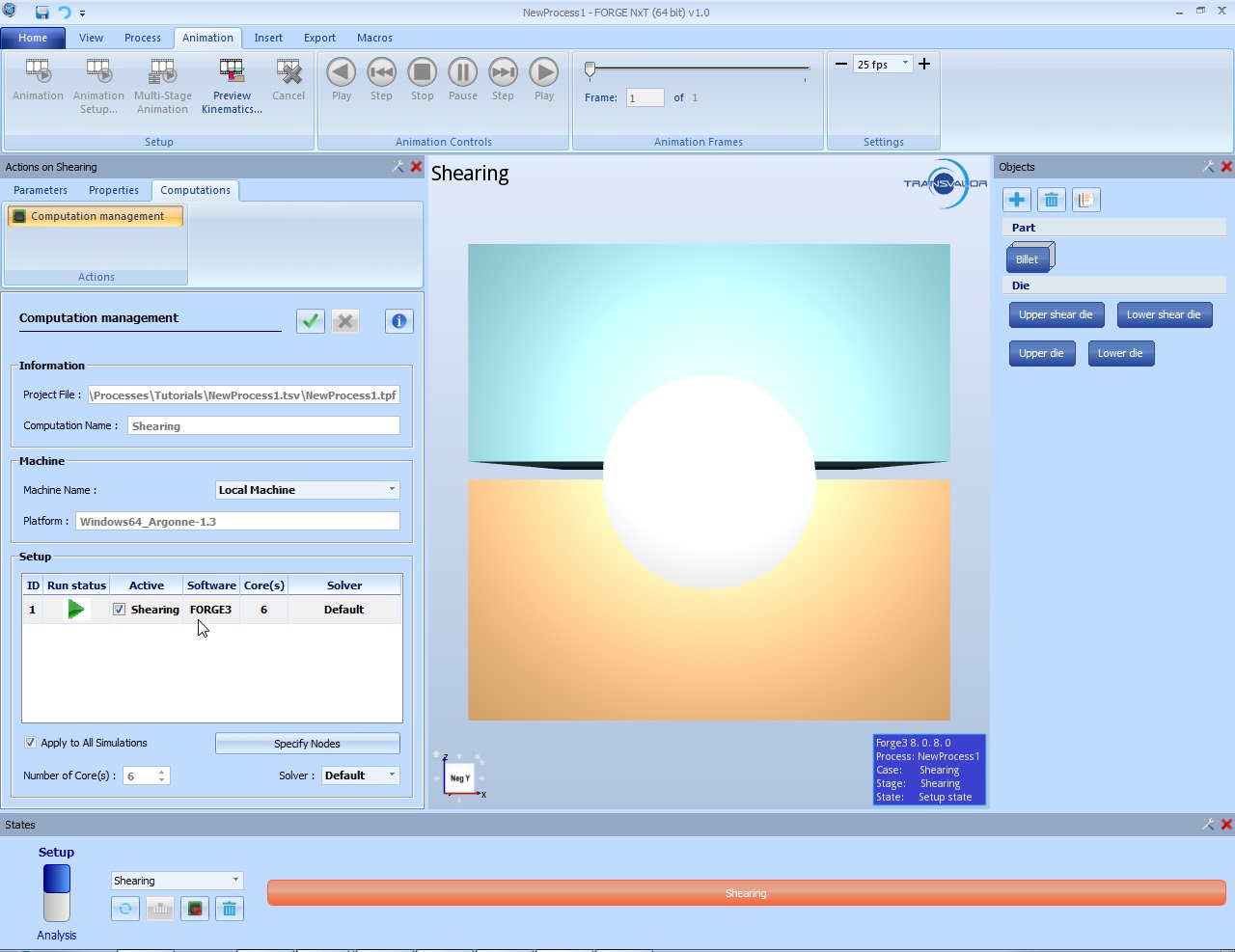This screenshot has width=1235, height=952.
Task: Decrease the fps with minus button
Action: click(841, 64)
